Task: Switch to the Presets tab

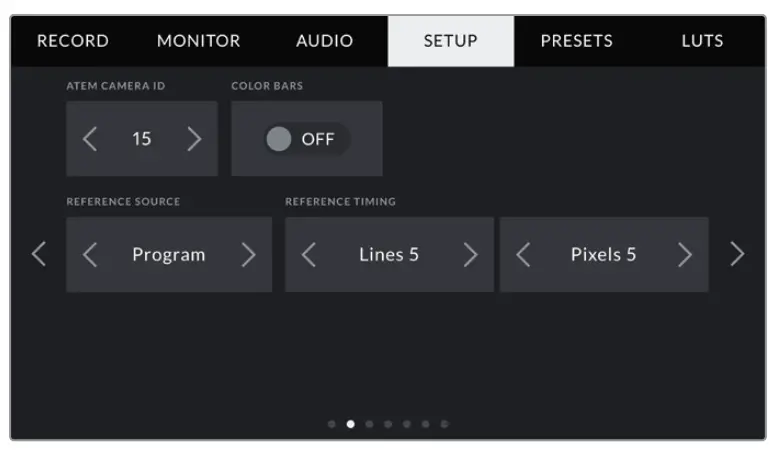Action: click(x=576, y=41)
